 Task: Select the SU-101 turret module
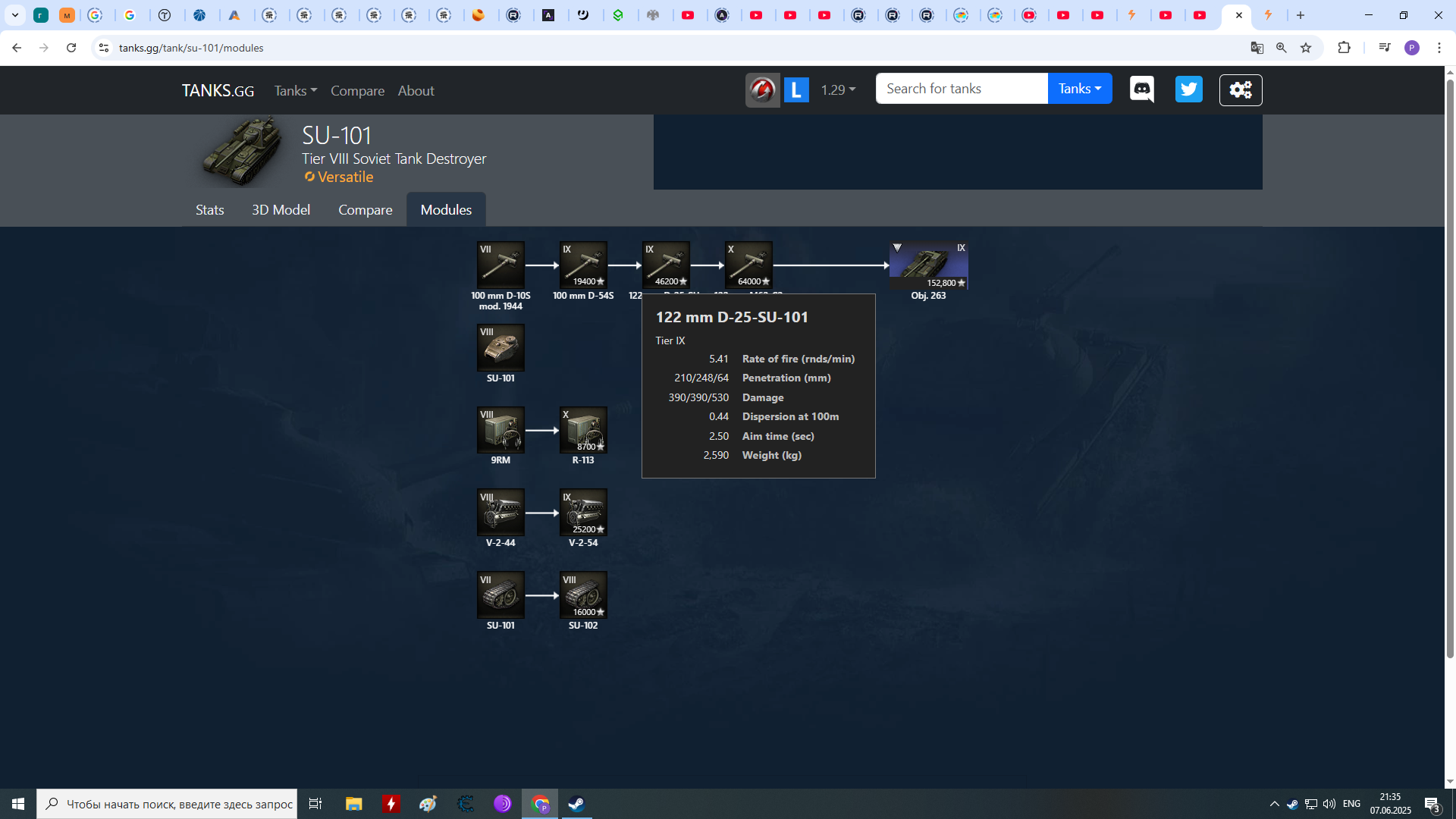500,347
